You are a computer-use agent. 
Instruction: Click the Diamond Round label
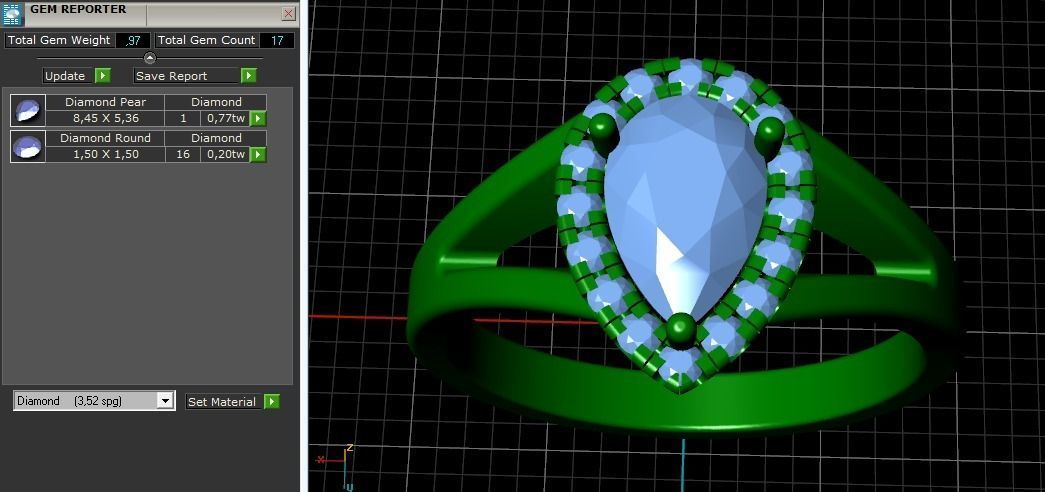click(x=105, y=138)
